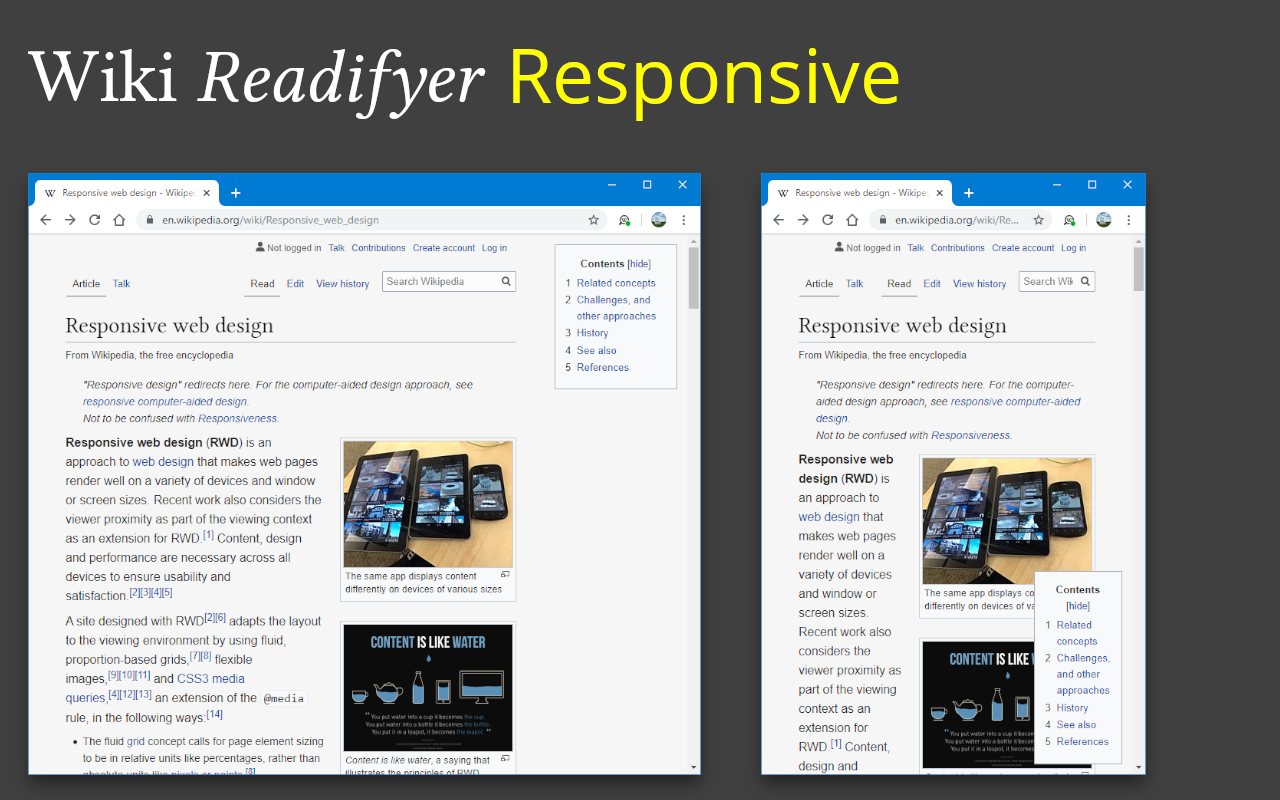Click the address bar URL in the right window
The width and height of the screenshot is (1280, 800).
pos(957,220)
